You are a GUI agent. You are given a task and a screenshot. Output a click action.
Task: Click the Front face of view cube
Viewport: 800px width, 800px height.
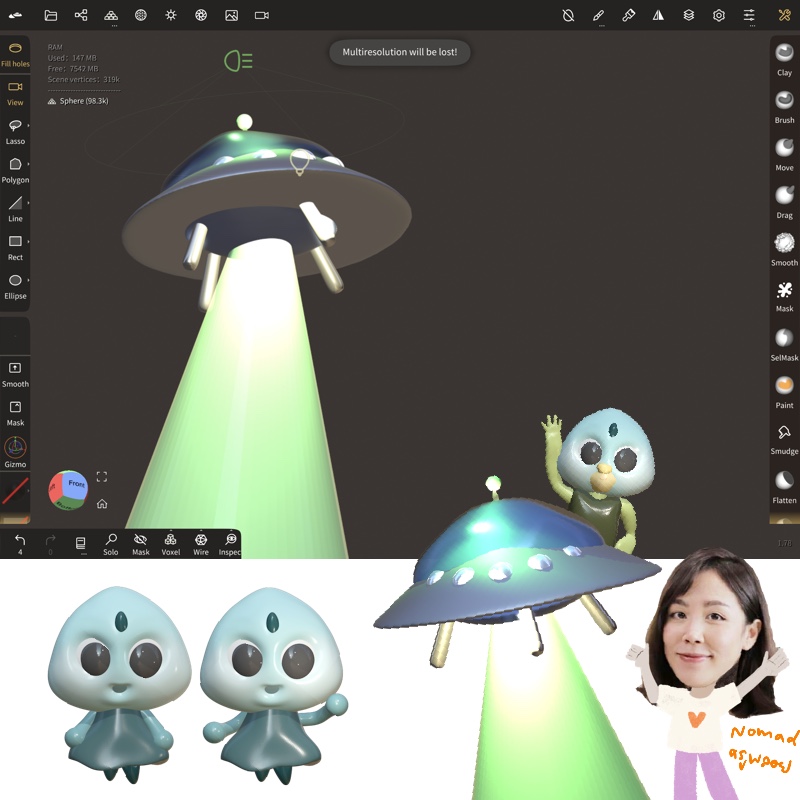click(76, 483)
